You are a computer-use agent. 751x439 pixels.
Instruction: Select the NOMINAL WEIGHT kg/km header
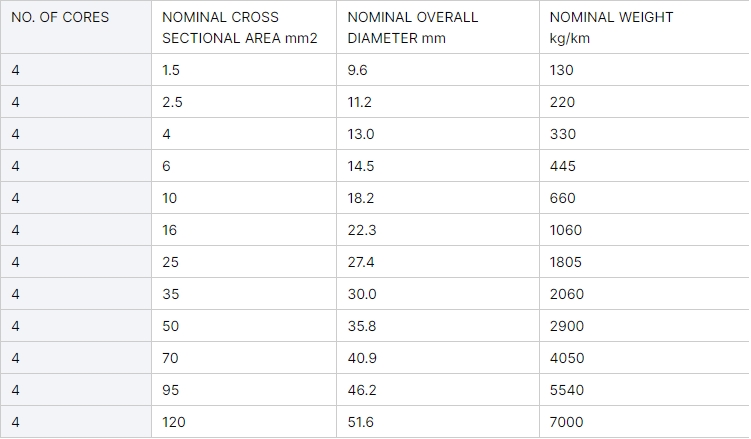645,27
